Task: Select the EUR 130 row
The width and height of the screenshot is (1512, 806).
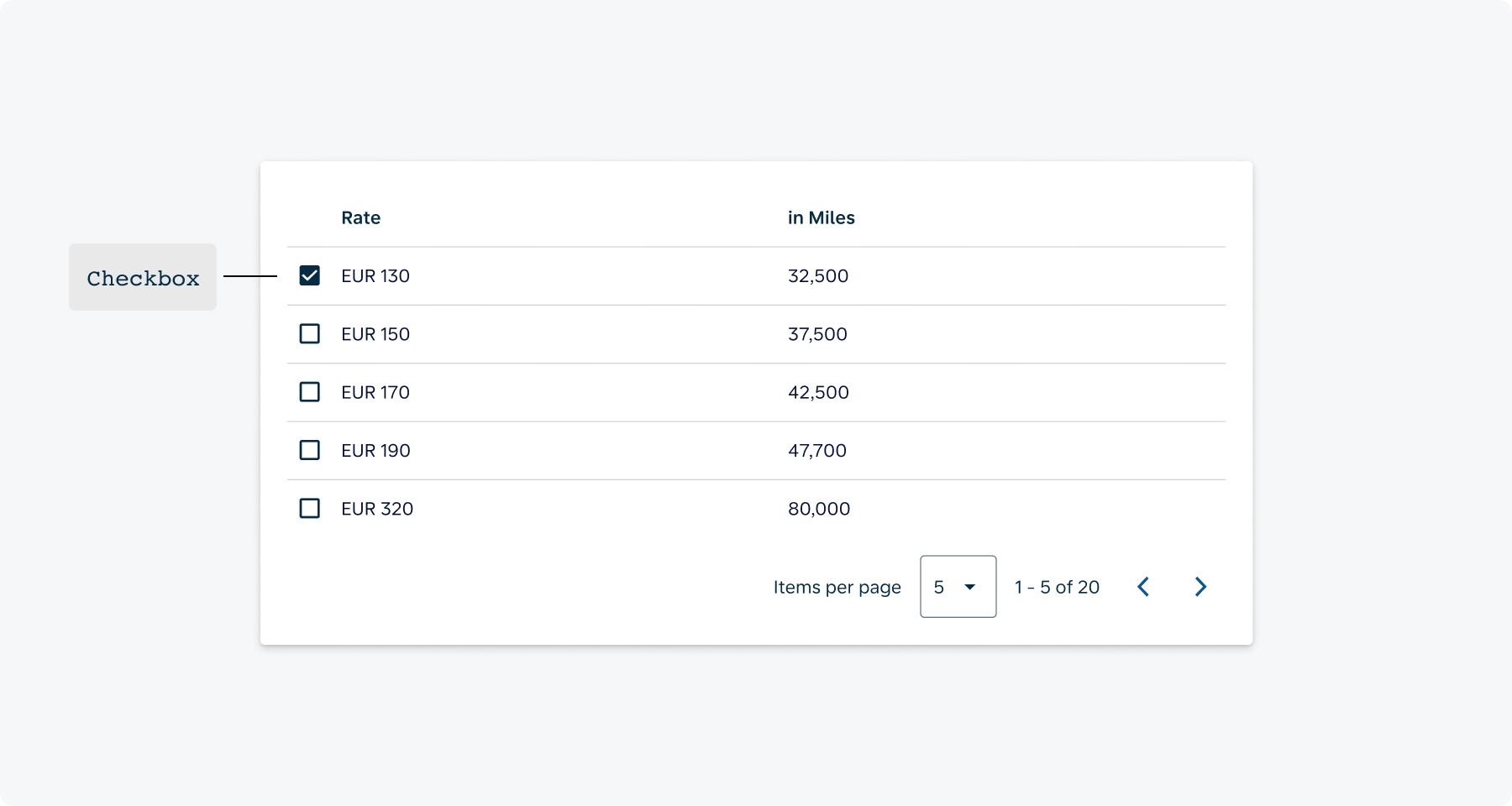Action: (375, 275)
